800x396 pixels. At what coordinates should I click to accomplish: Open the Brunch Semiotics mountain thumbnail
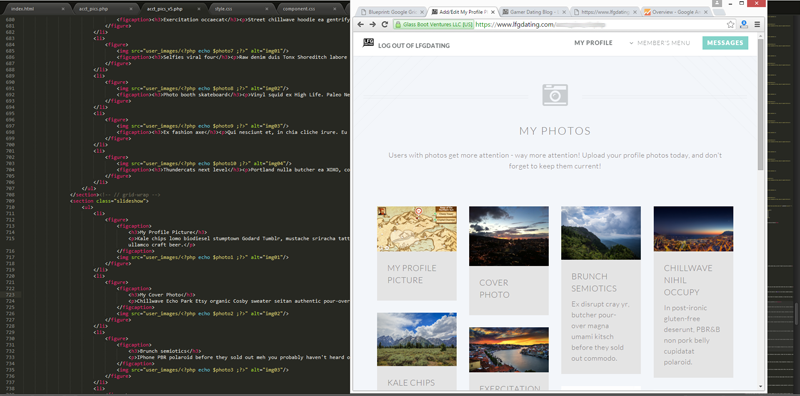click(601, 233)
